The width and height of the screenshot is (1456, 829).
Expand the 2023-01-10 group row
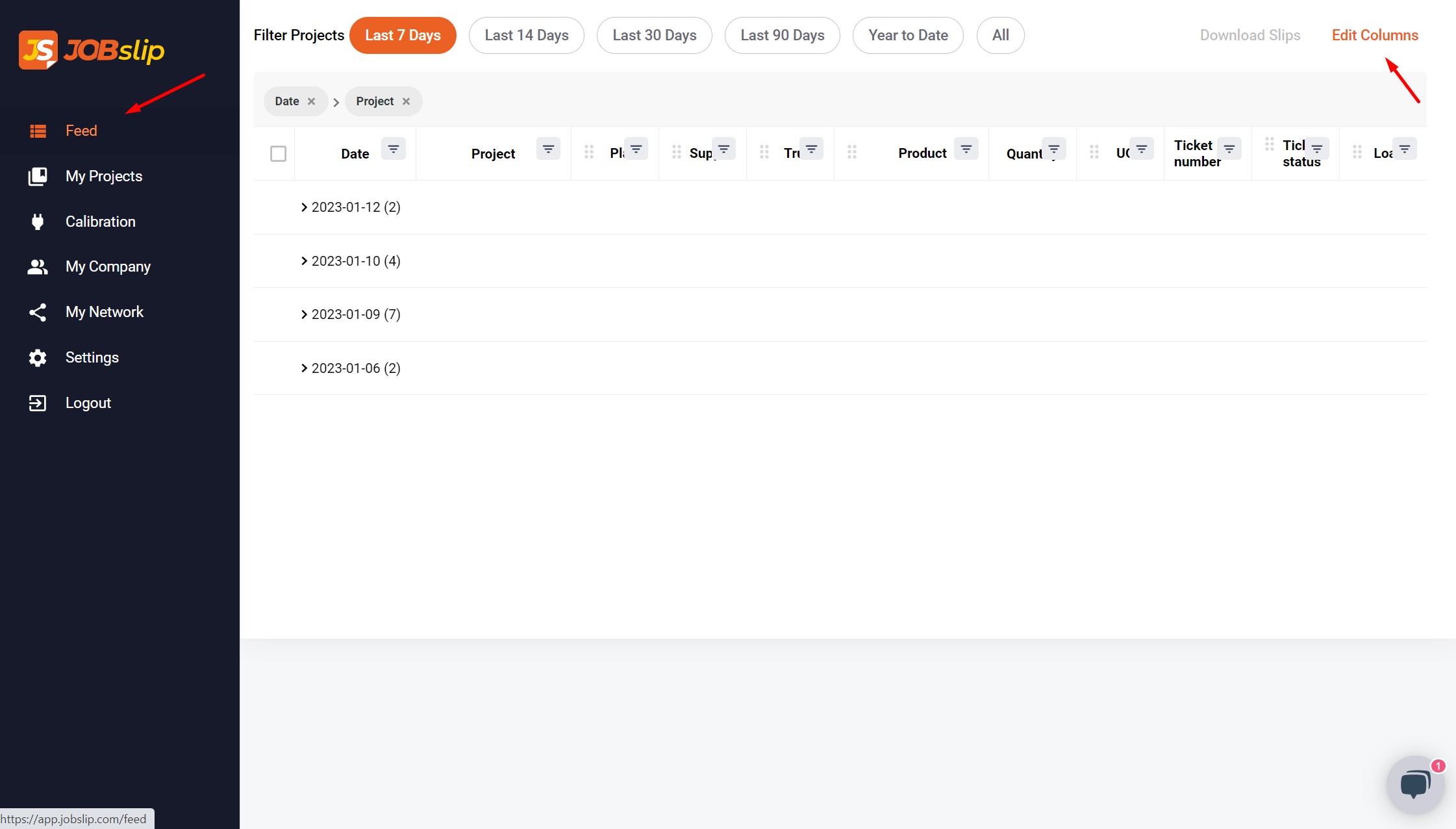[304, 261]
